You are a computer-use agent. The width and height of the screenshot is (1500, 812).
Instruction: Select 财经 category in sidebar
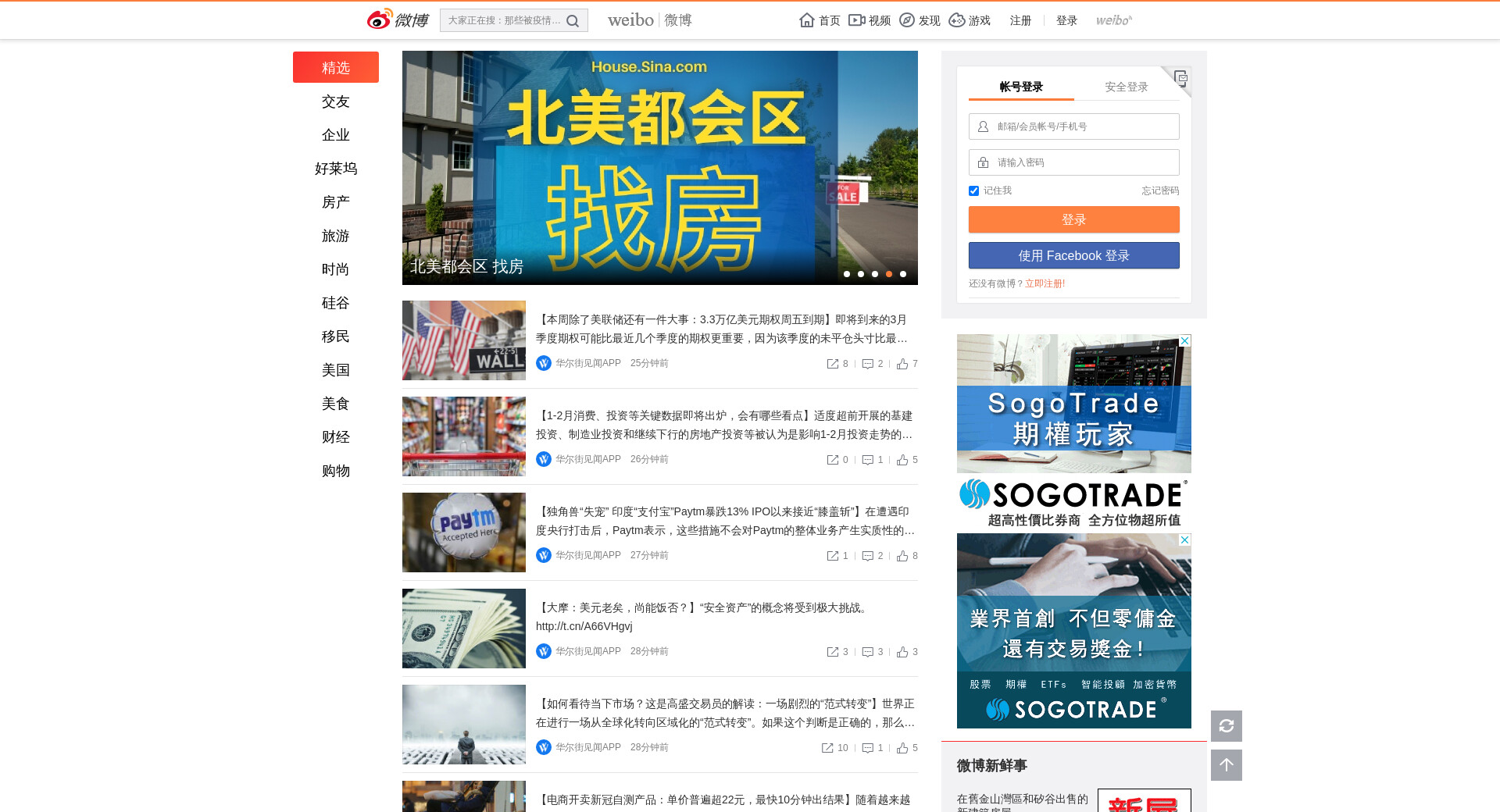pyautogui.click(x=335, y=437)
